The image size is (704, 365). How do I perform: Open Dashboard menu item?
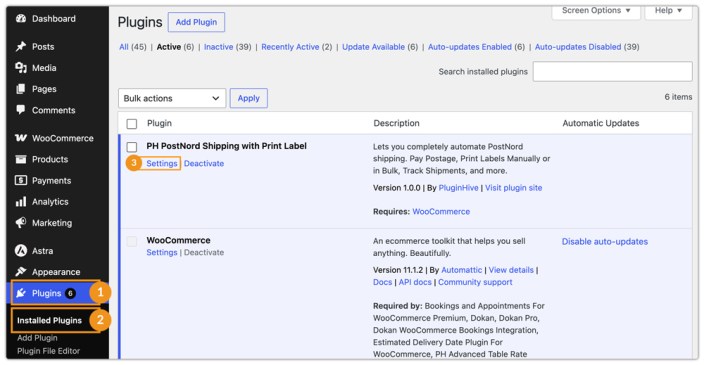53,18
